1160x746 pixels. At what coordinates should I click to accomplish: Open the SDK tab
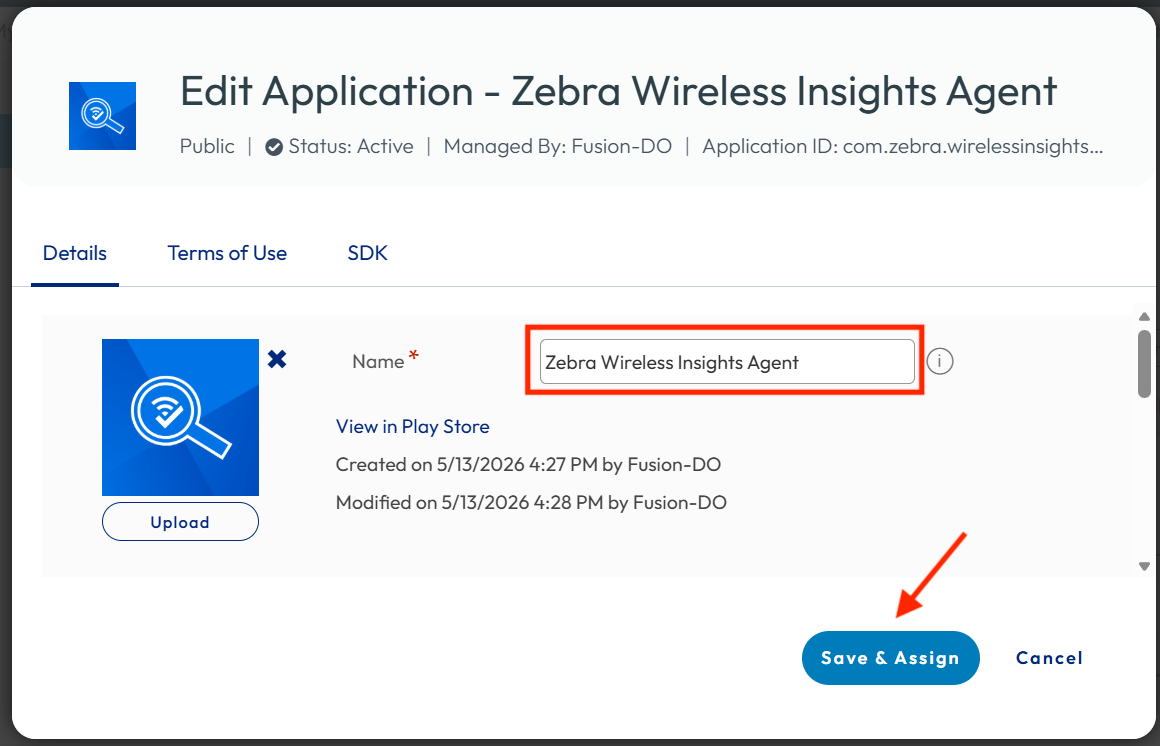pos(368,253)
